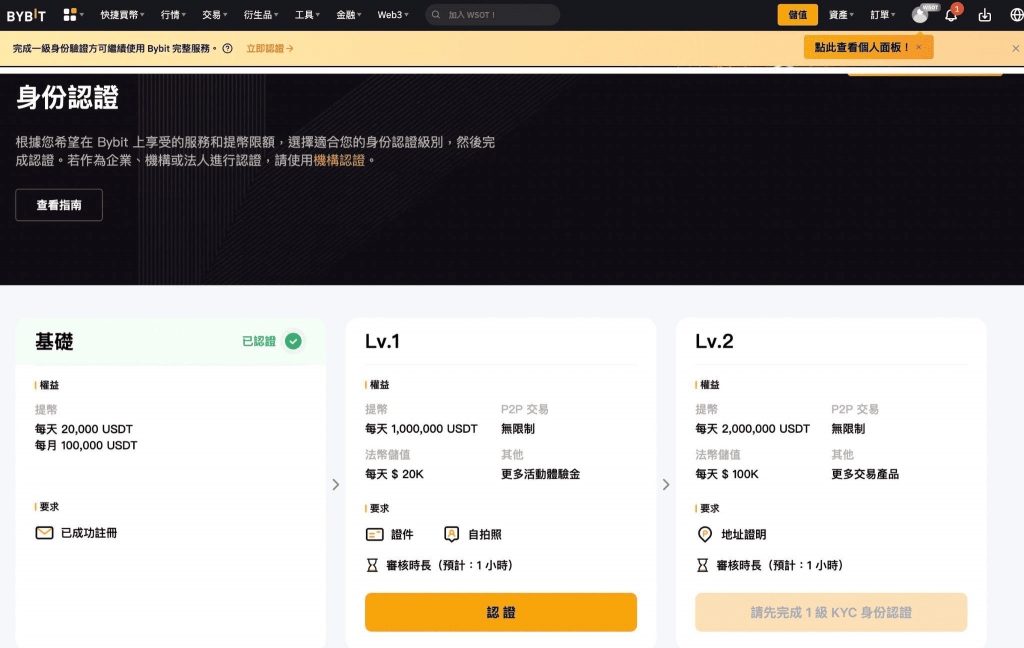This screenshot has width=1024, height=648.
Task: Click the hourglass icon in Lv.1 card
Action: [372, 565]
